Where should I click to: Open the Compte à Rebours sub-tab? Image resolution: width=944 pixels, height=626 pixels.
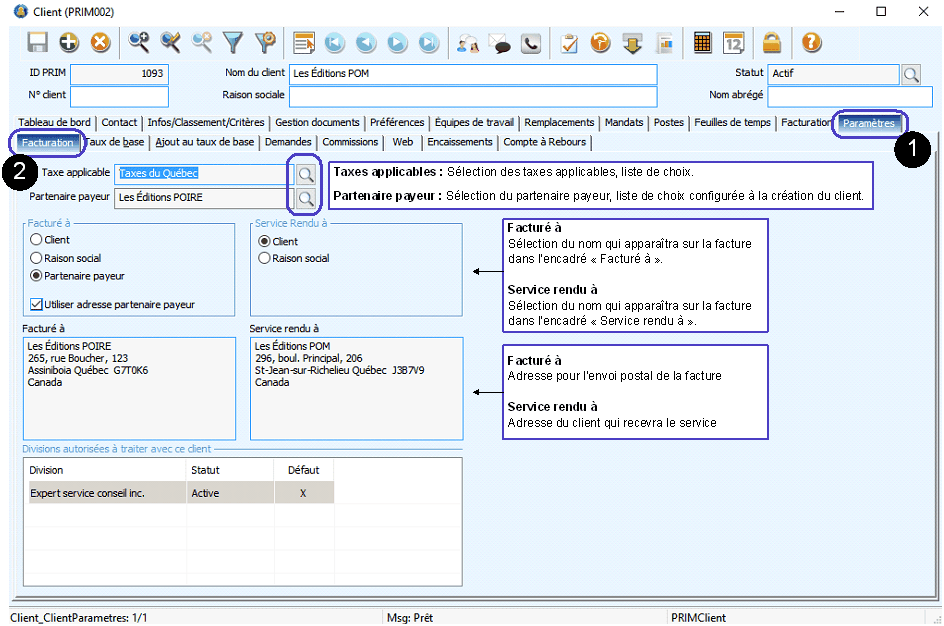(x=544, y=142)
